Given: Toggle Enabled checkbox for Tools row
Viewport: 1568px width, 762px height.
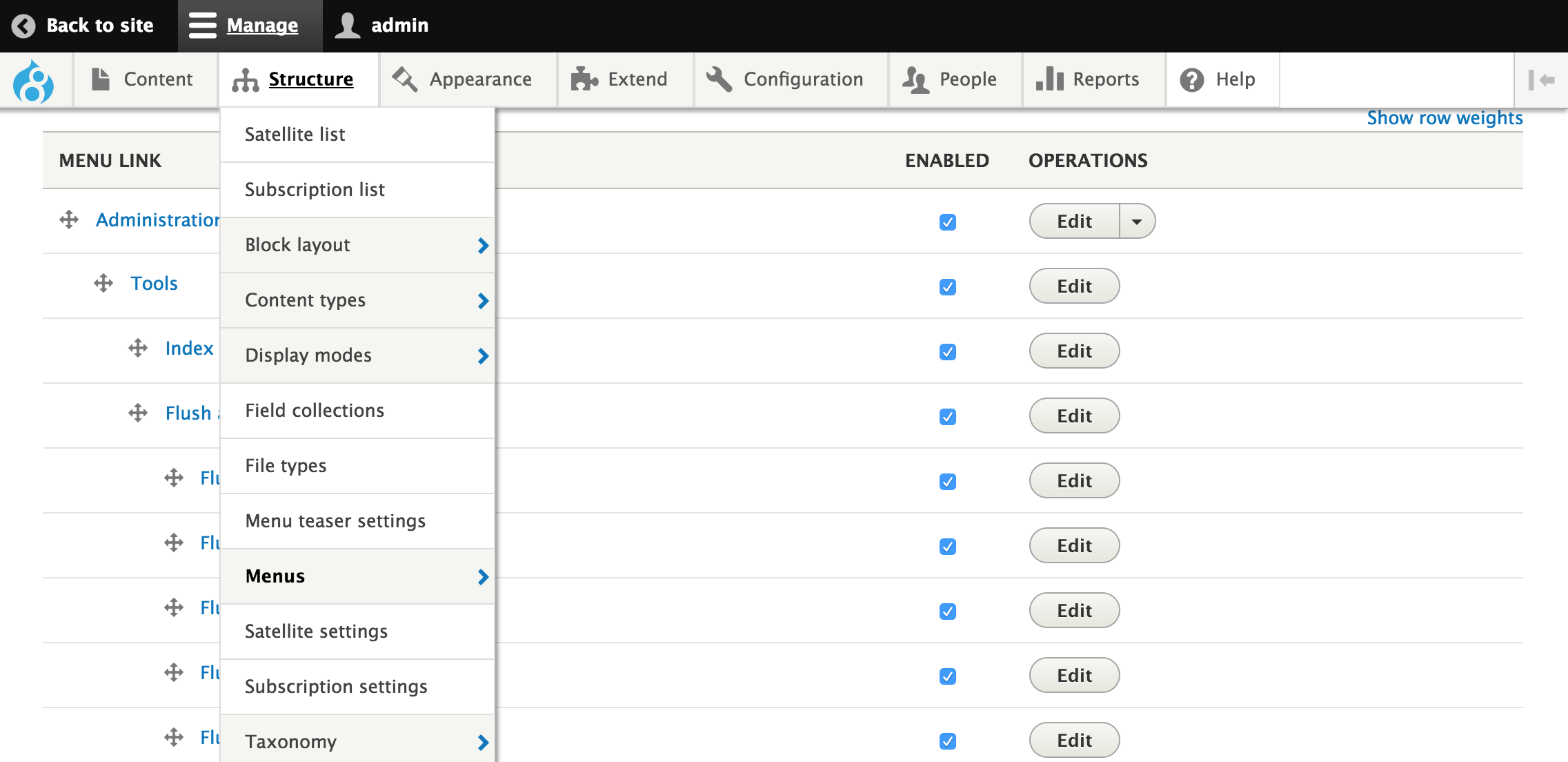Looking at the screenshot, I should tap(947, 287).
